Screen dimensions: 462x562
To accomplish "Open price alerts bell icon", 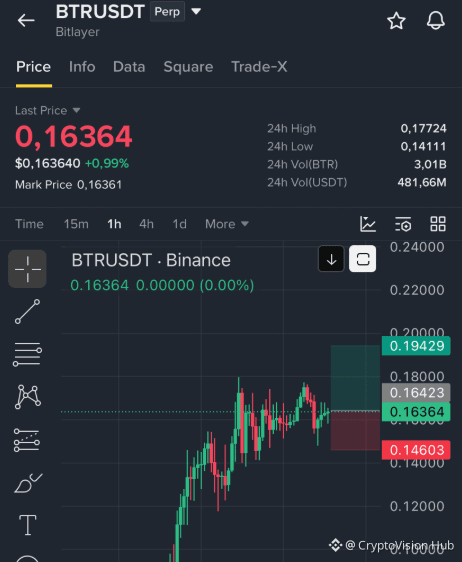I will (435, 20).
